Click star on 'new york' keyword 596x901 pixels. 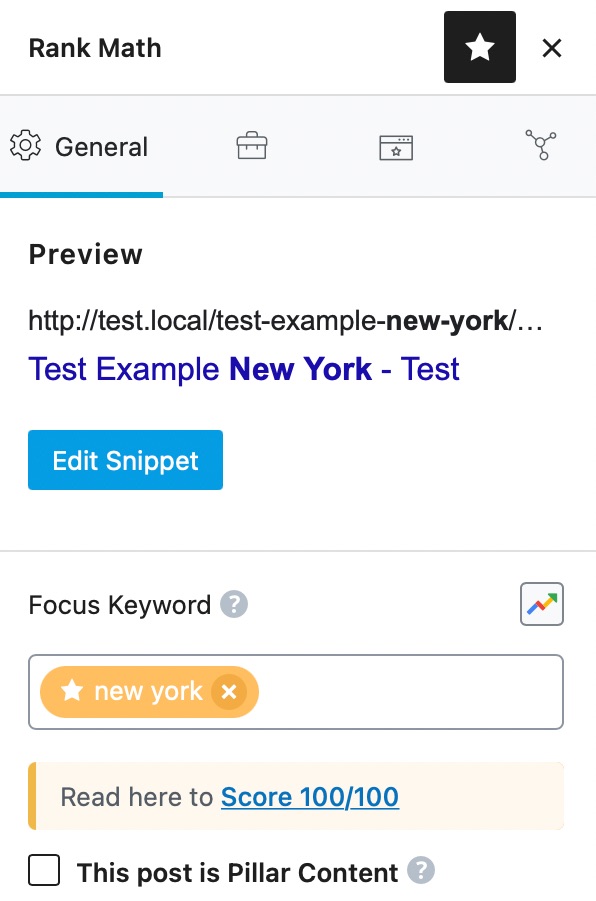click(x=72, y=690)
